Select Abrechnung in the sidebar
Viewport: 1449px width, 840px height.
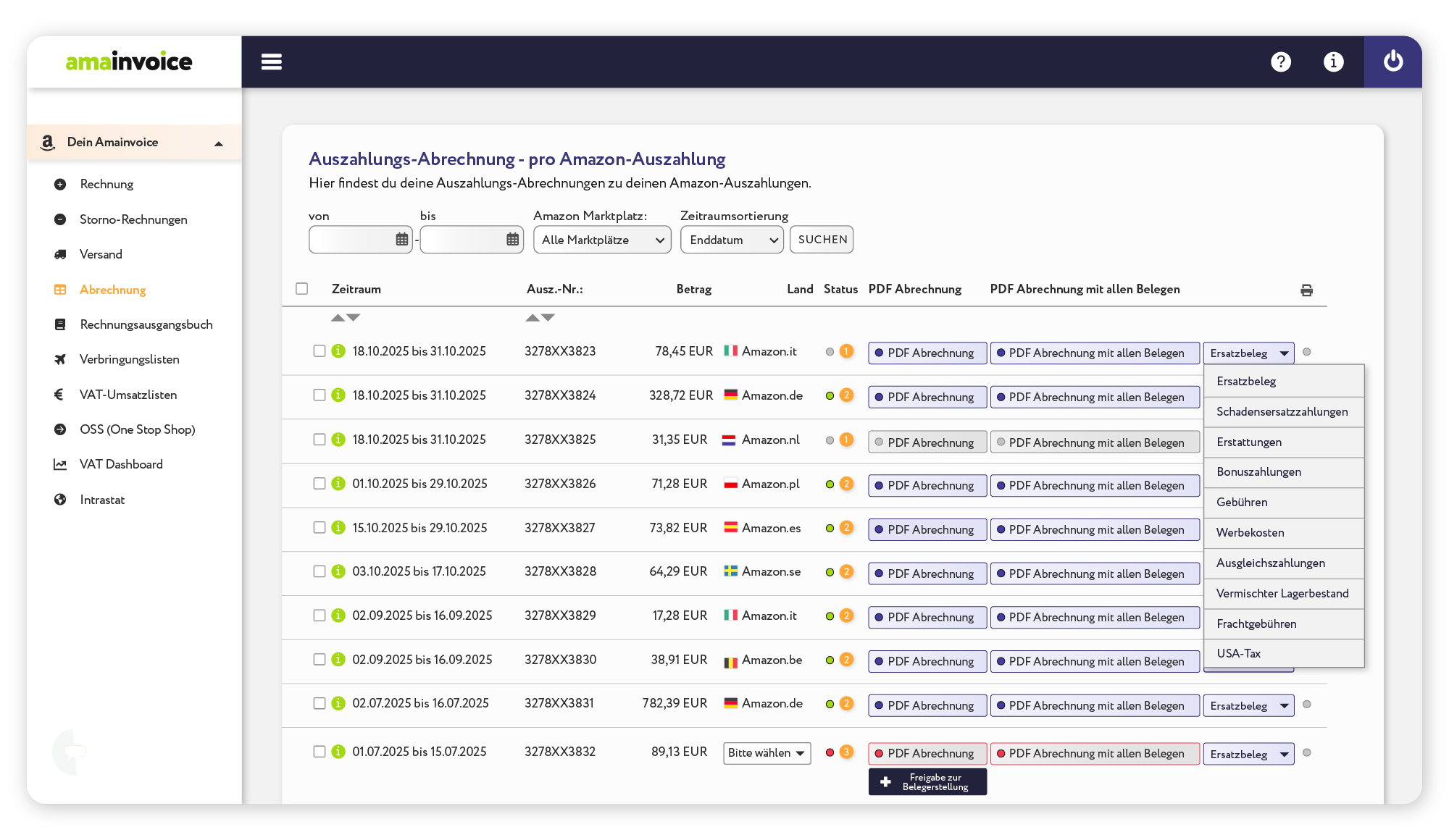[113, 290]
